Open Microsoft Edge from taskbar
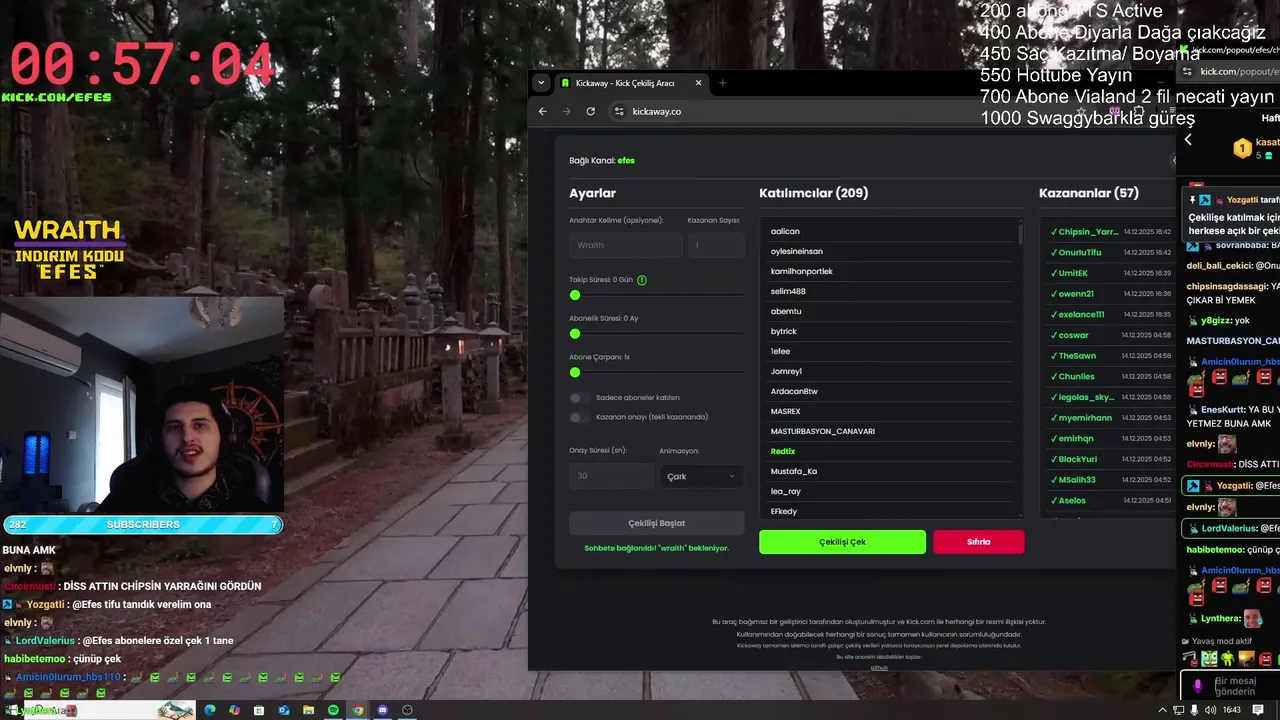Viewport: 1280px width, 720px height. pos(210,710)
